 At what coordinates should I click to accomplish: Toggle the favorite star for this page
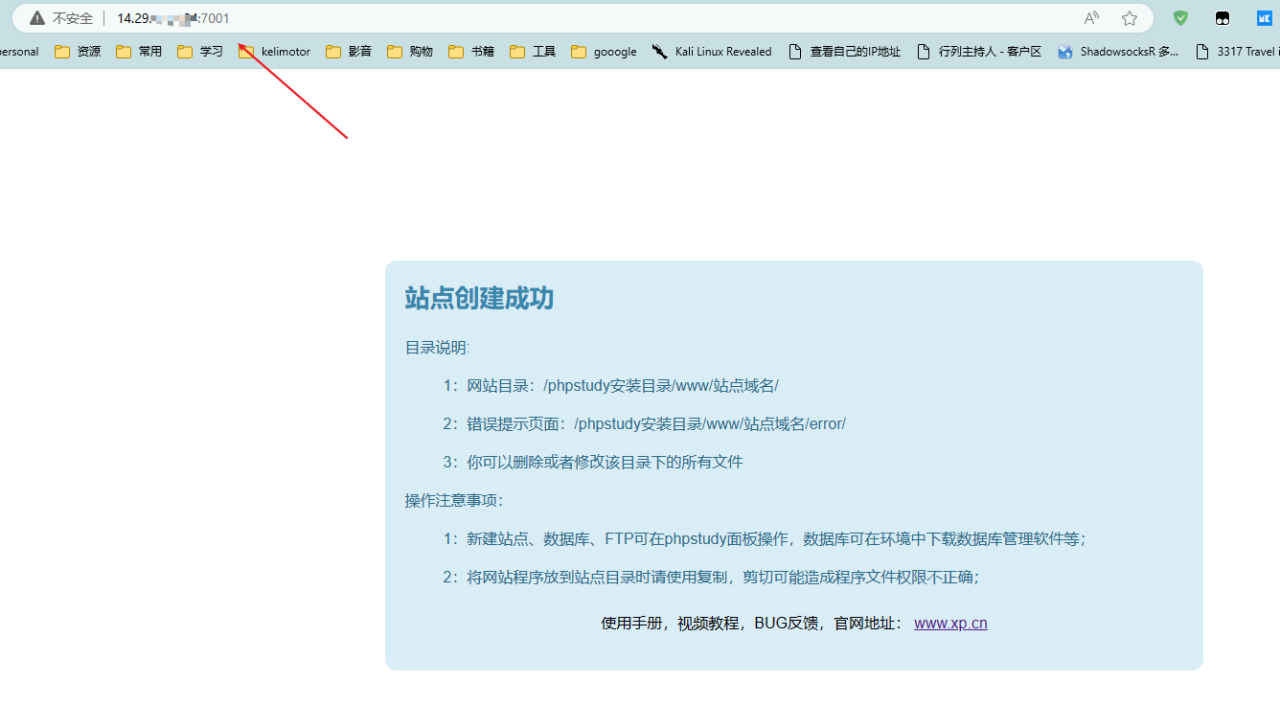(1130, 18)
